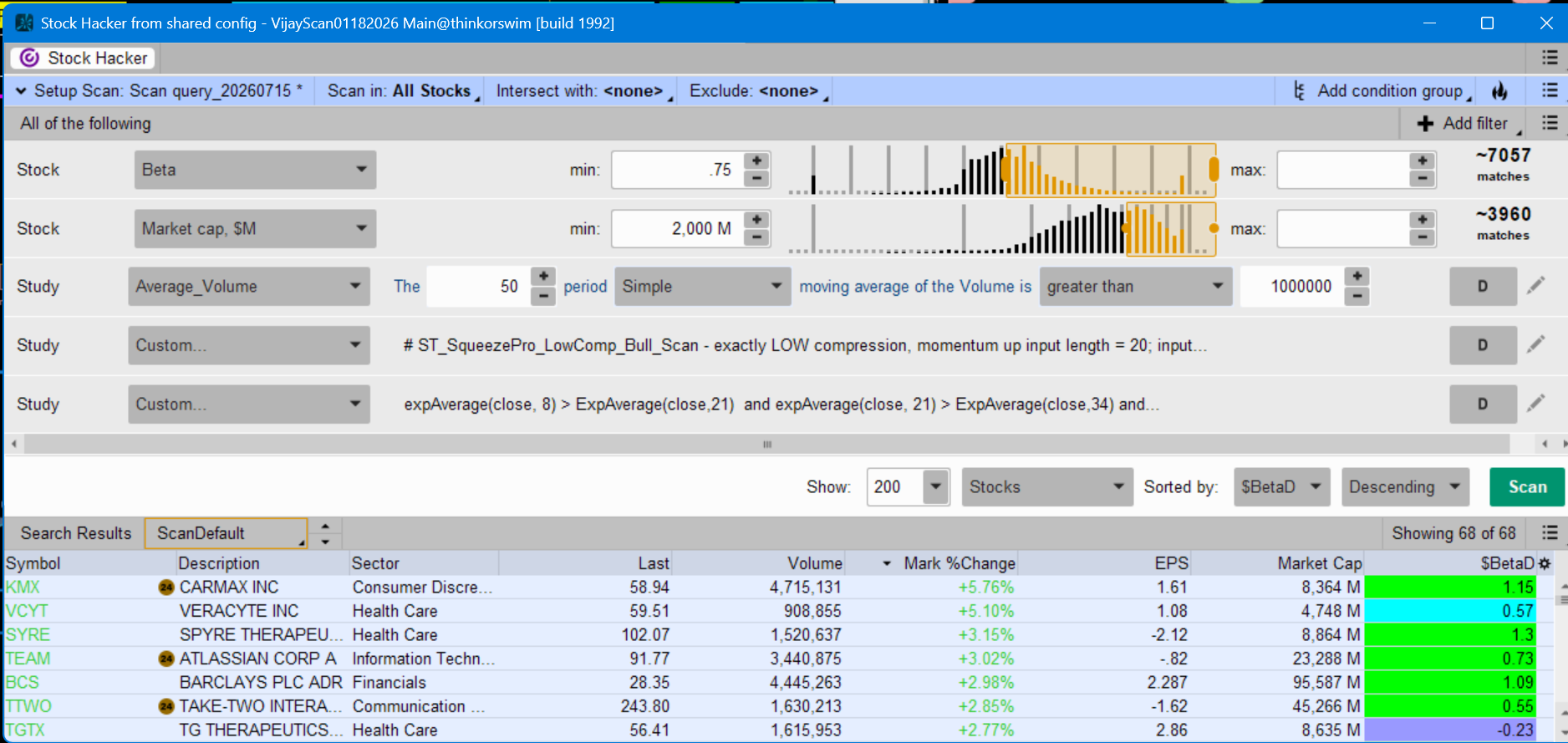Open the Beta filter dropdown
Viewport: 1568px width, 743px height.
tap(255, 170)
